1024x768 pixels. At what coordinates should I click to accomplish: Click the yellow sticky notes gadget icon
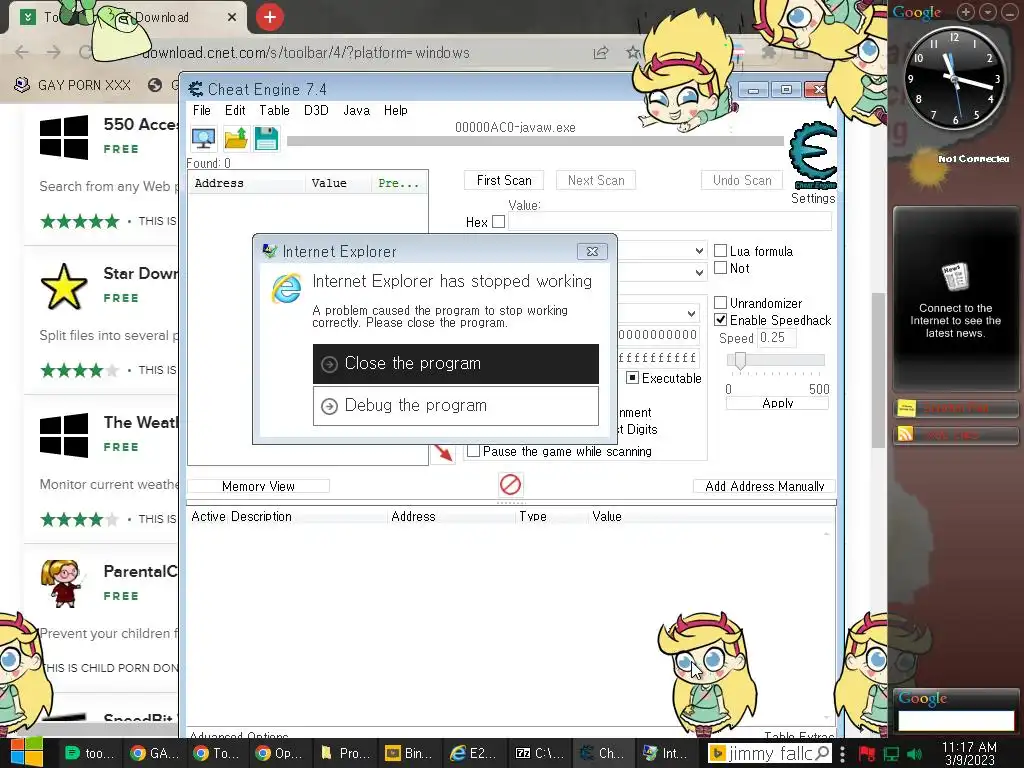pos(906,408)
